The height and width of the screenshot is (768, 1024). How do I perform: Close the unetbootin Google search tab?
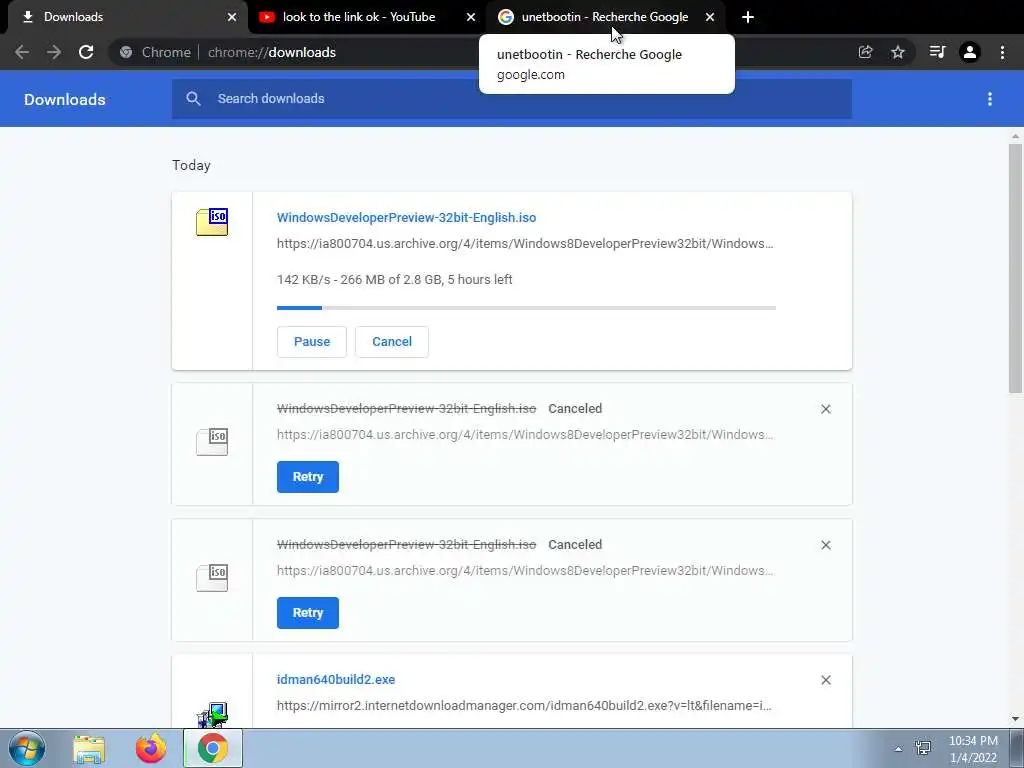click(710, 17)
